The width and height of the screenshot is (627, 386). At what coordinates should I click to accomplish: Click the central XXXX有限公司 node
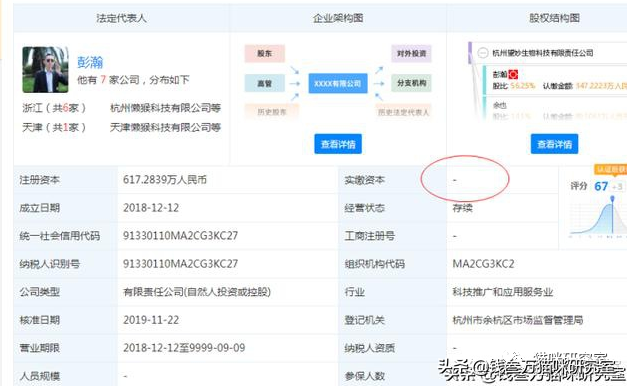coord(338,84)
